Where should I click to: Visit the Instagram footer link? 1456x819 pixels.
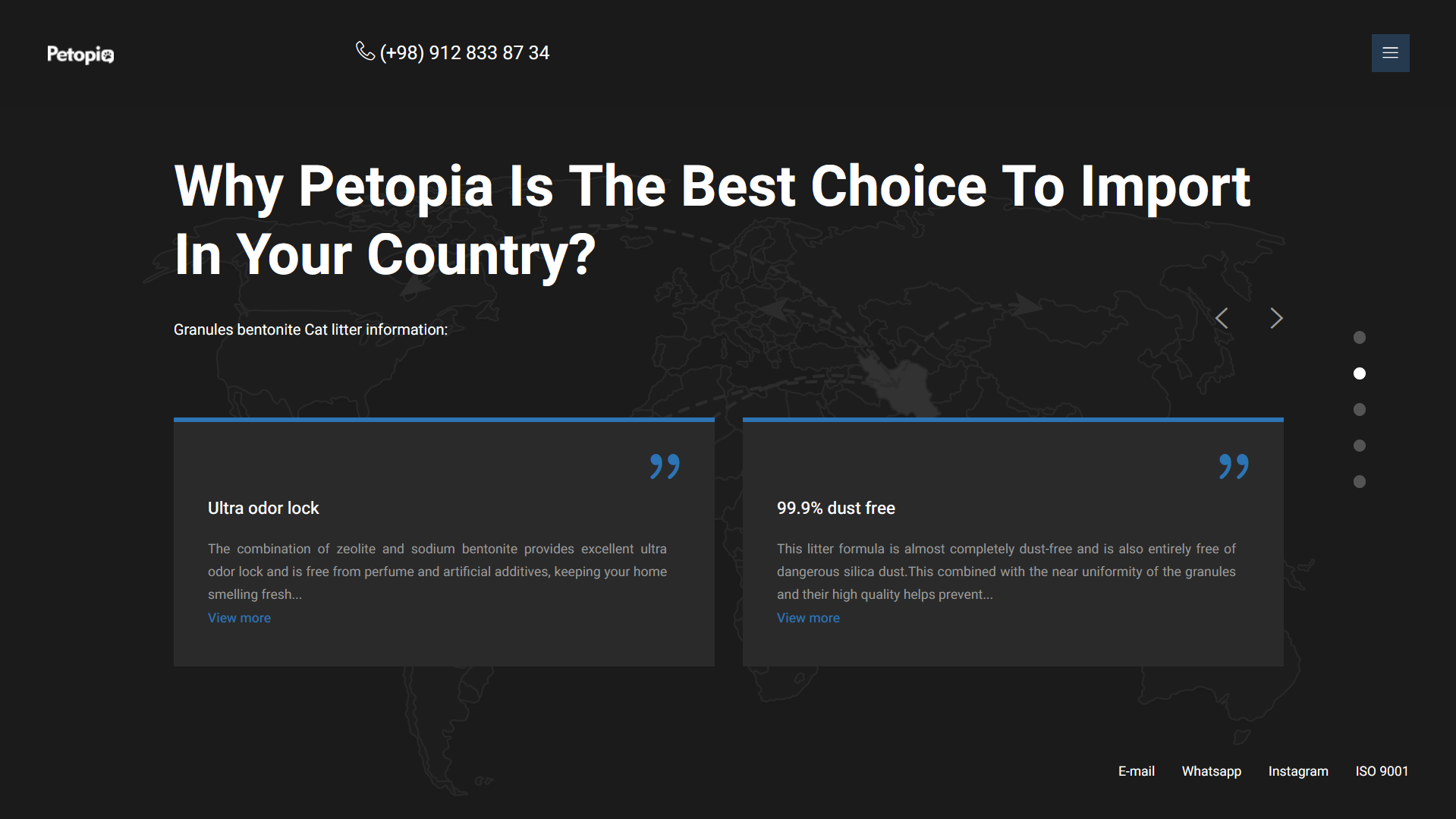click(1298, 771)
